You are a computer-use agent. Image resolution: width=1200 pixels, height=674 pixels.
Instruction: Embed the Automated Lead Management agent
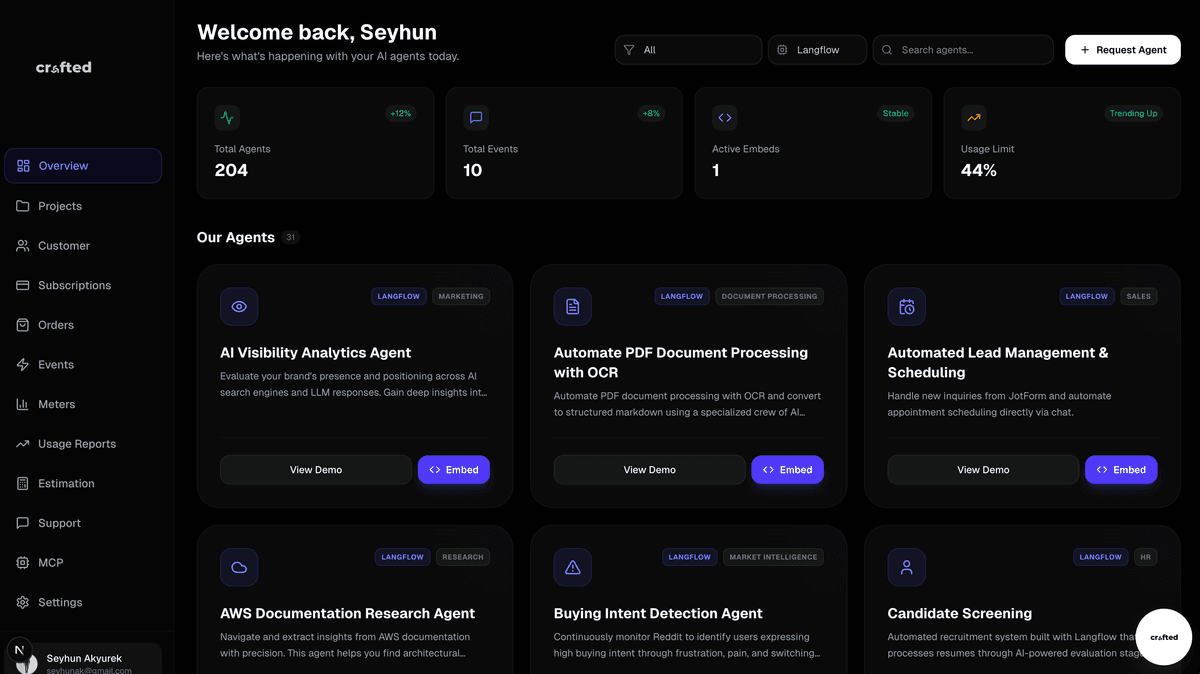[x=1120, y=470]
